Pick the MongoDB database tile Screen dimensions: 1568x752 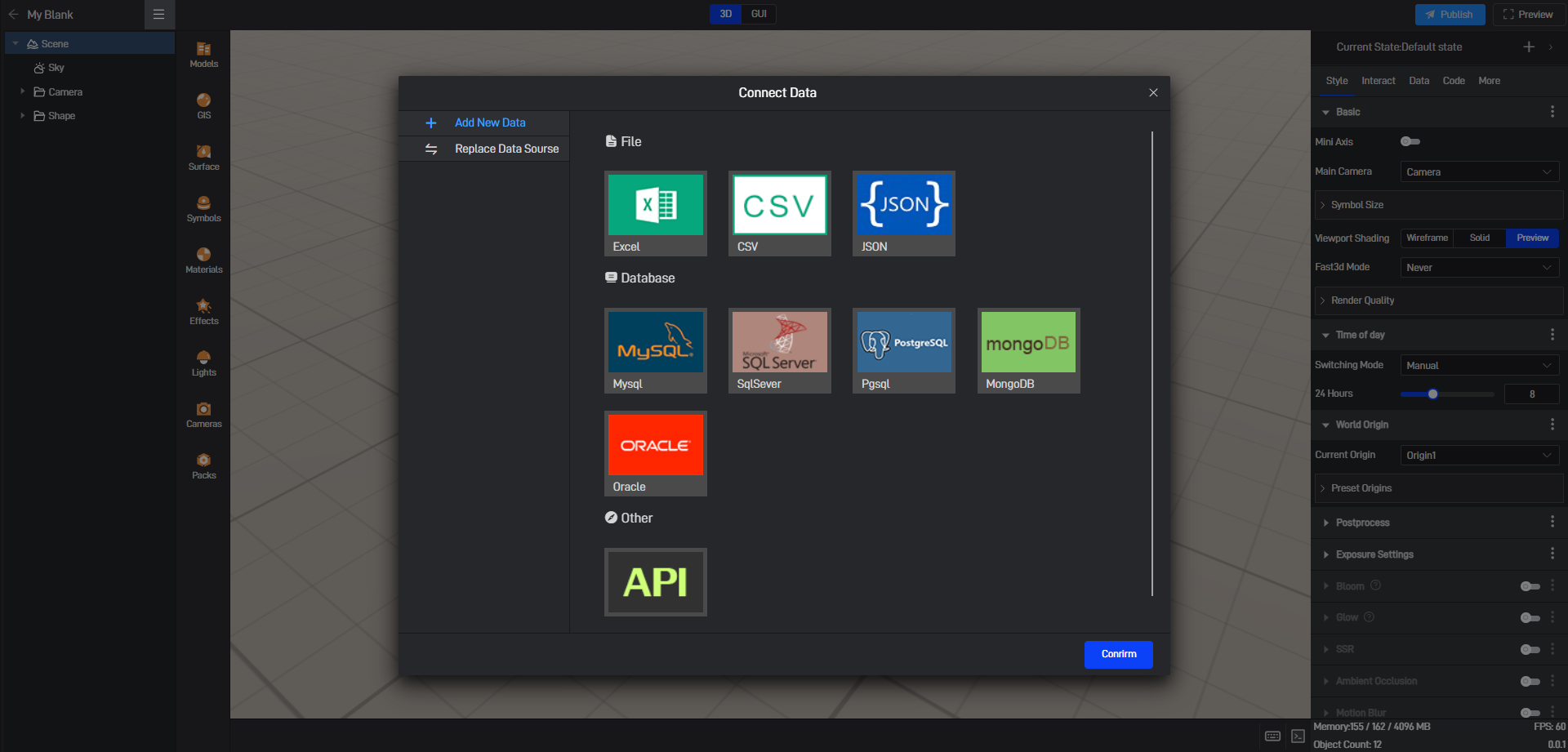[1028, 350]
